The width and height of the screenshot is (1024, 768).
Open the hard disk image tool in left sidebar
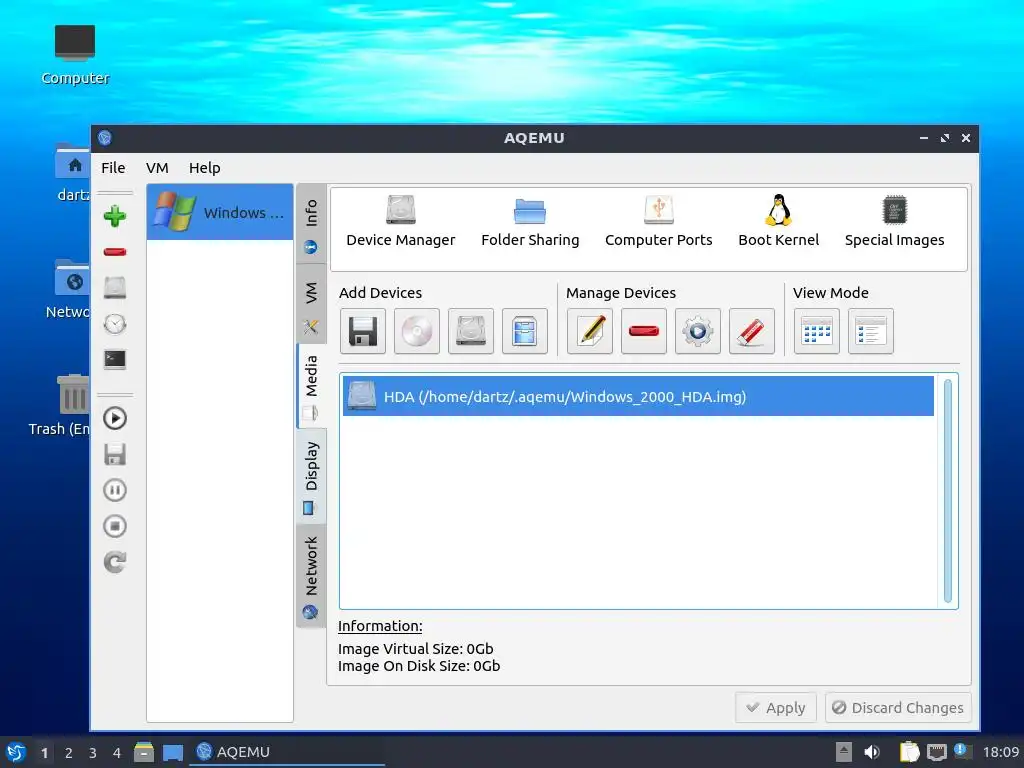[115, 287]
